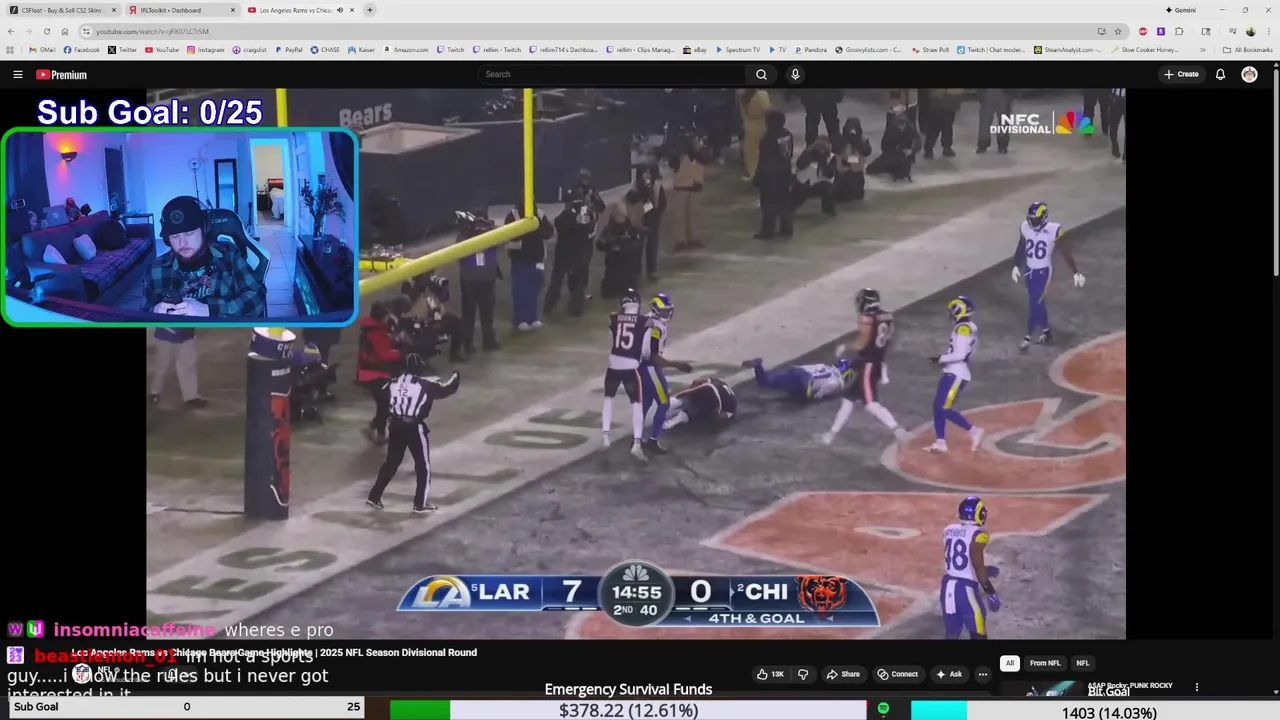The height and width of the screenshot is (720, 1280).
Task: Open the Spectrum TV bookmark
Action: [x=737, y=49]
